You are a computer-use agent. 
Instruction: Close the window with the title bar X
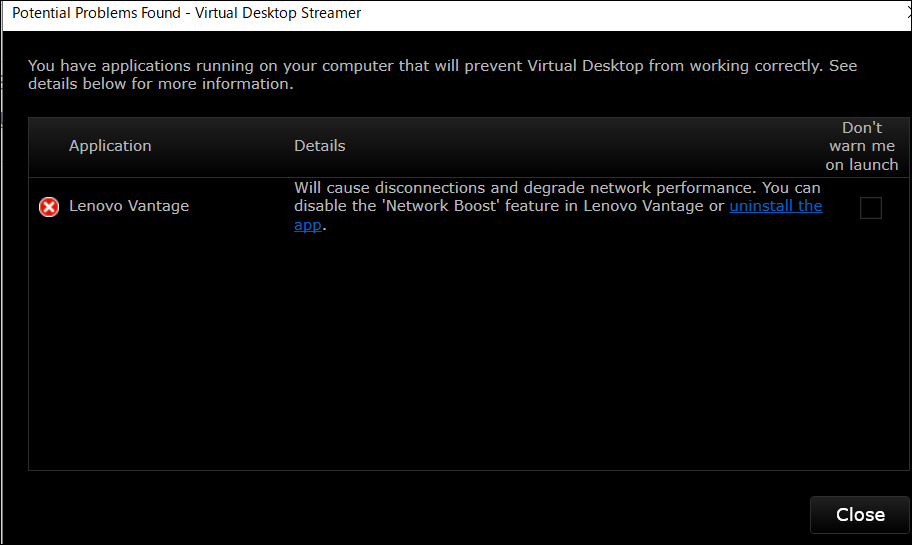909,14
